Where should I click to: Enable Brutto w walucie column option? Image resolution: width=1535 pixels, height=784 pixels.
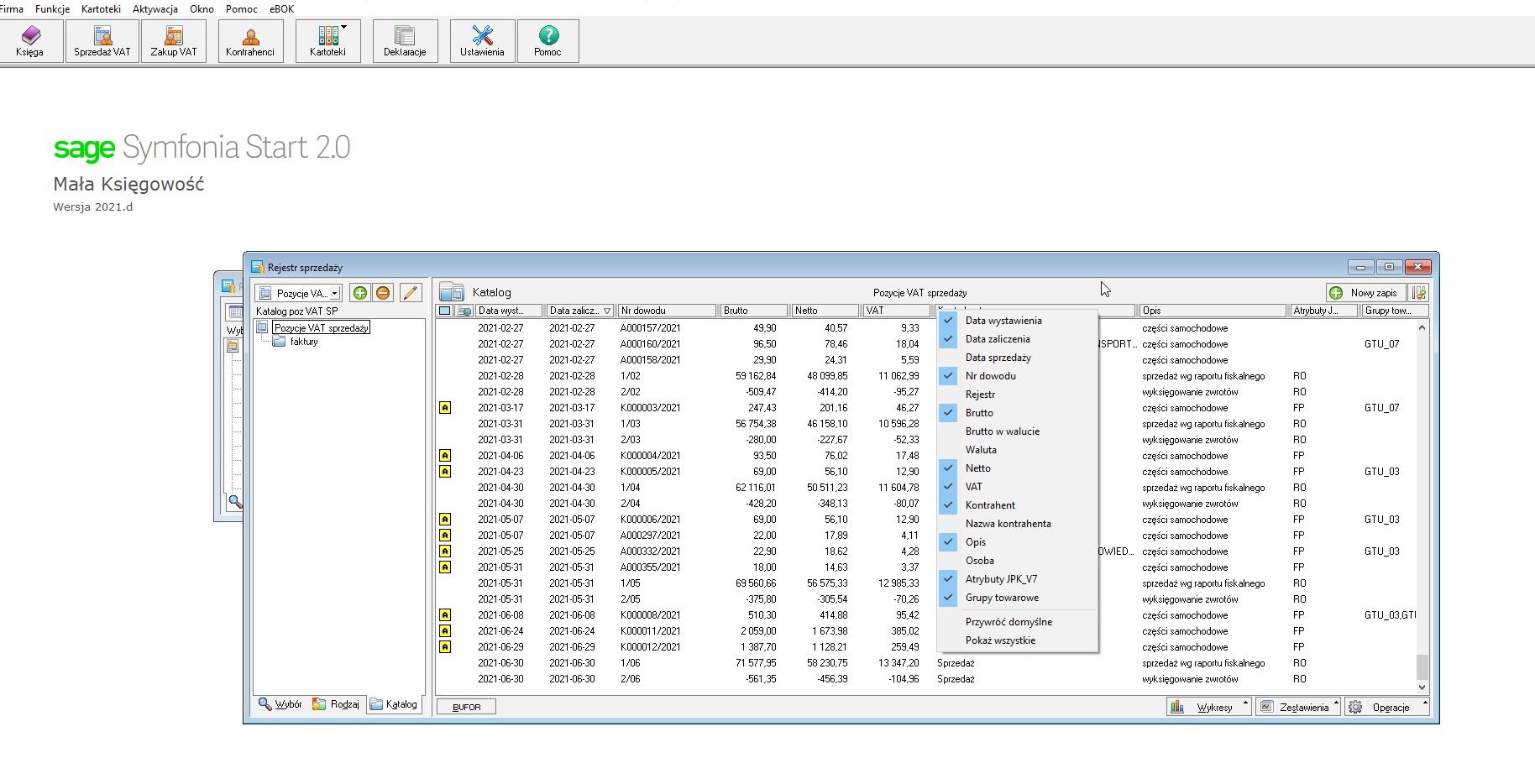(1017, 431)
